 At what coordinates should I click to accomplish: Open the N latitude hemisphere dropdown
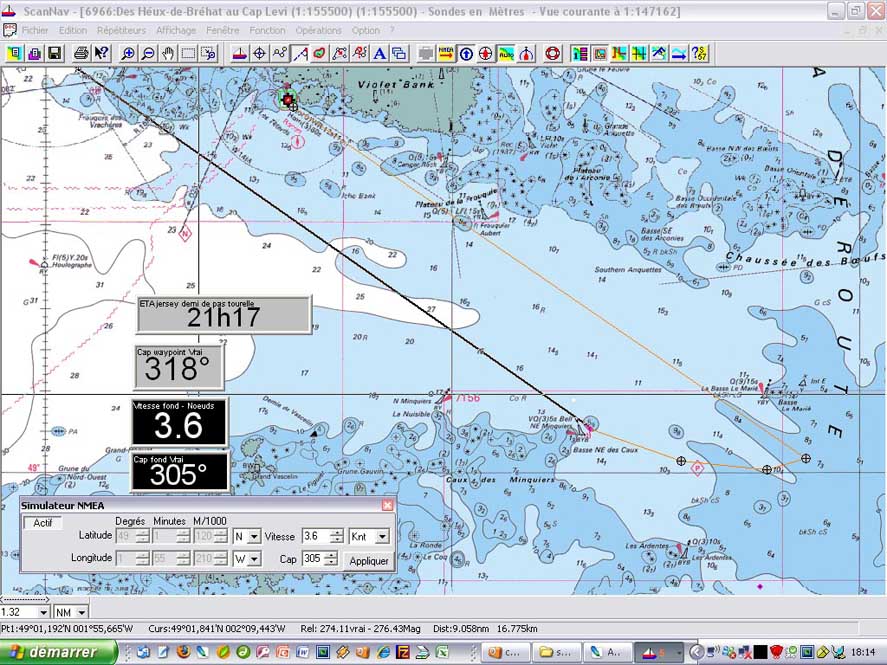point(254,536)
